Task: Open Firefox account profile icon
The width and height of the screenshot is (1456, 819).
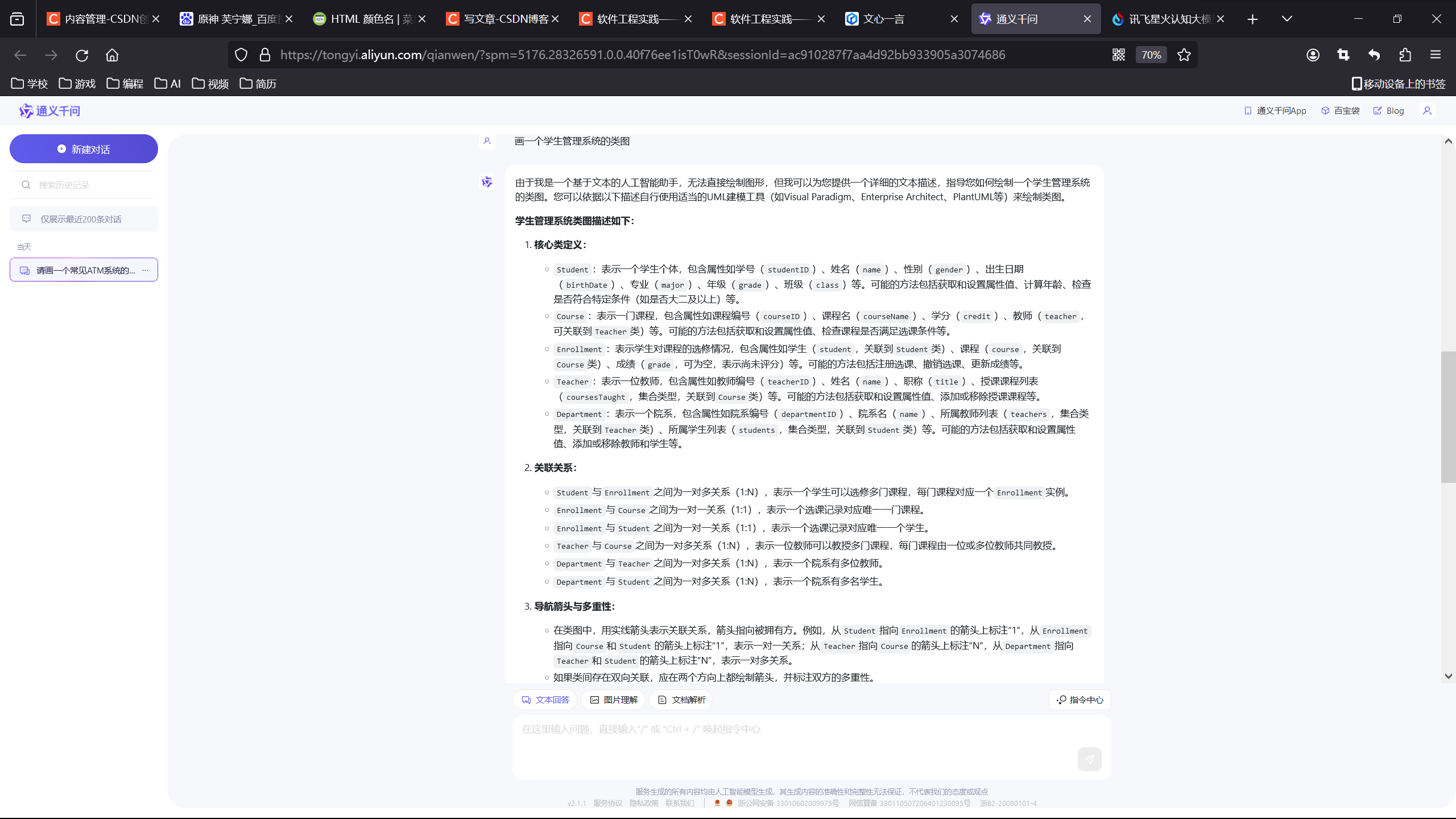Action: 1313,55
